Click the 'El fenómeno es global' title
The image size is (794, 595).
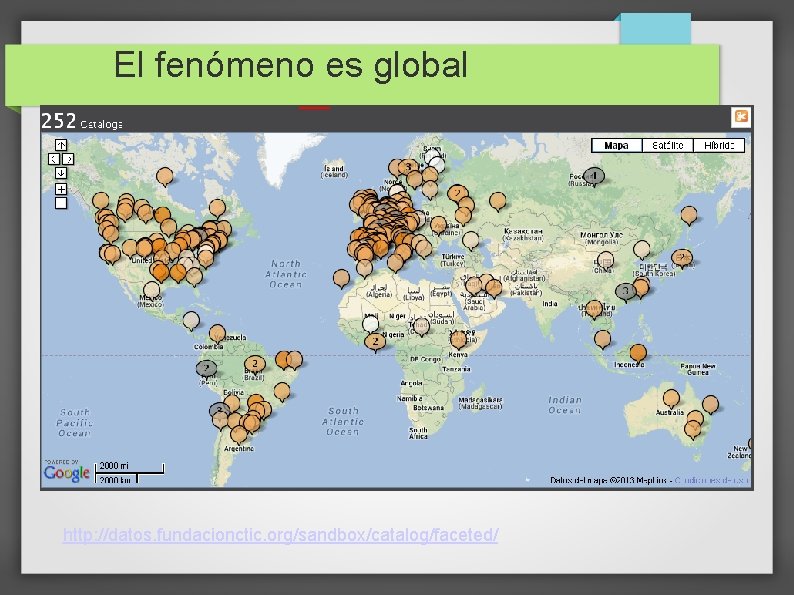point(291,65)
